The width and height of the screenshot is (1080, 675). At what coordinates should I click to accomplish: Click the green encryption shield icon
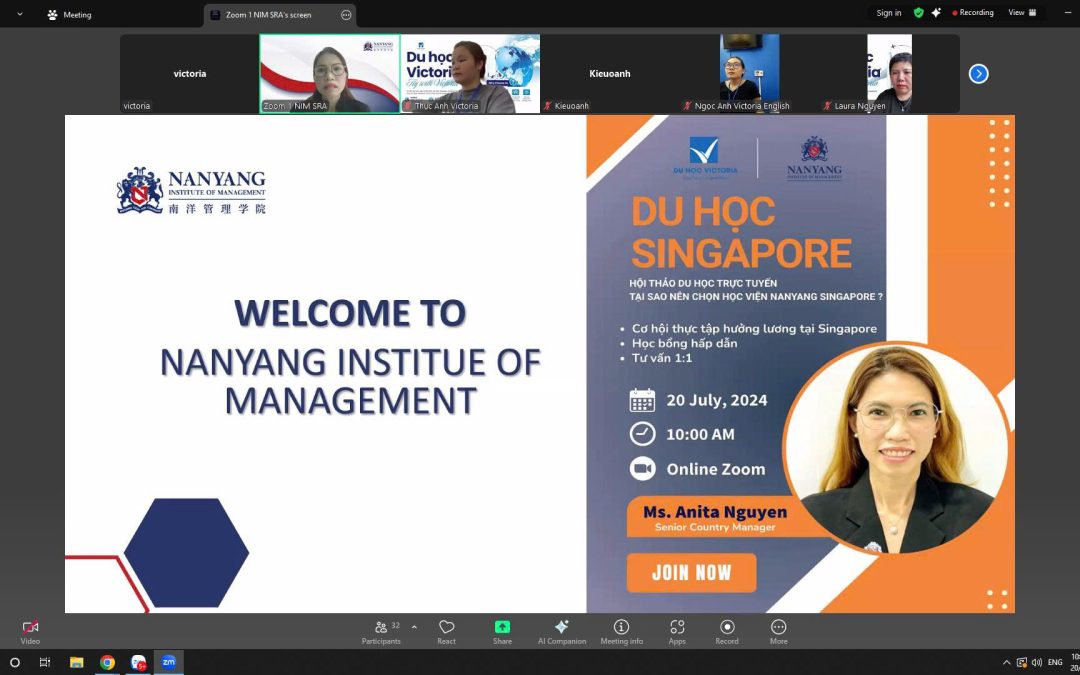pyautogui.click(x=919, y=12)
